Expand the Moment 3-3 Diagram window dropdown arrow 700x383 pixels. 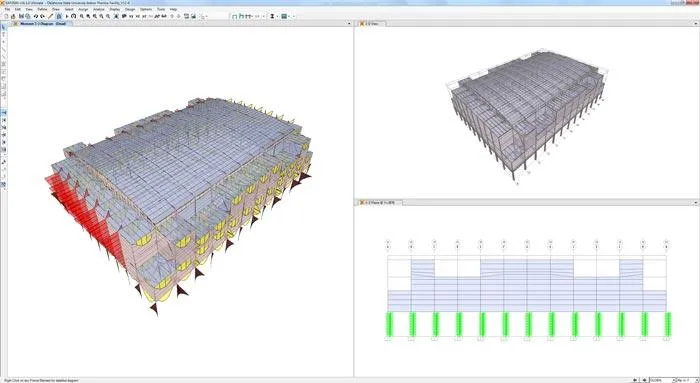(349, 23)
